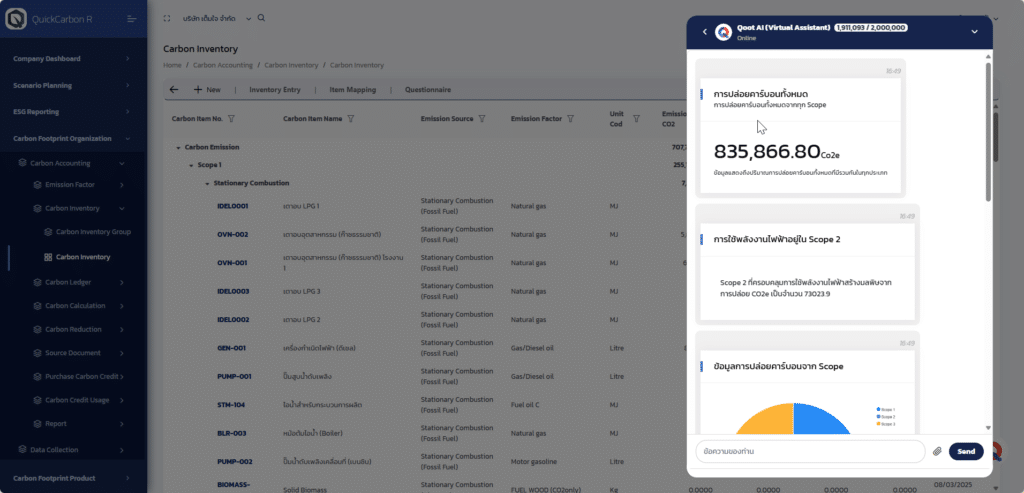Open the Questionnaire tab
Screen dimensions: 1024x493
pyautogui.click(x=428, y=90)
